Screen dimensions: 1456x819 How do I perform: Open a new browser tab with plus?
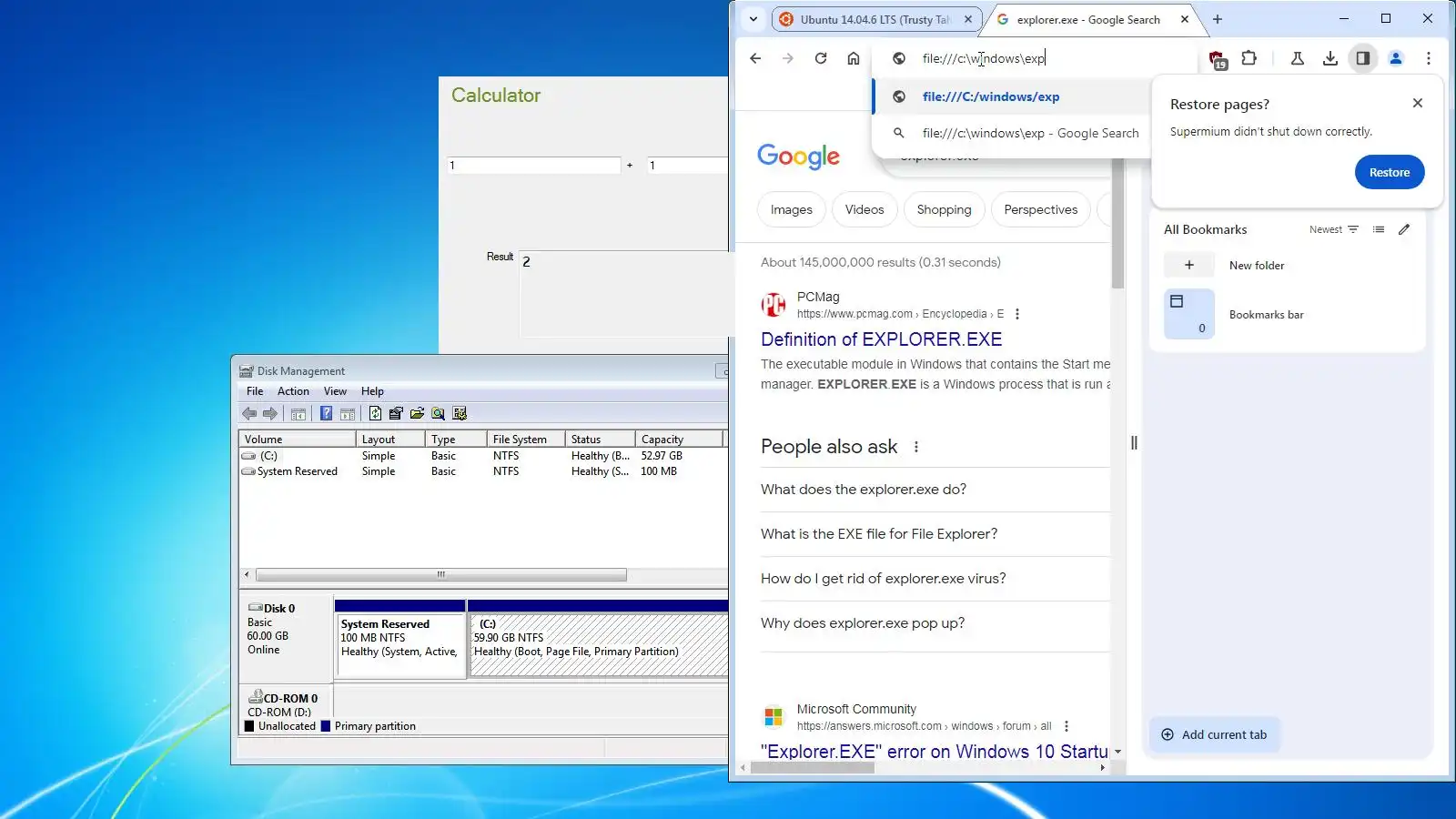[x=1218, y=19]
